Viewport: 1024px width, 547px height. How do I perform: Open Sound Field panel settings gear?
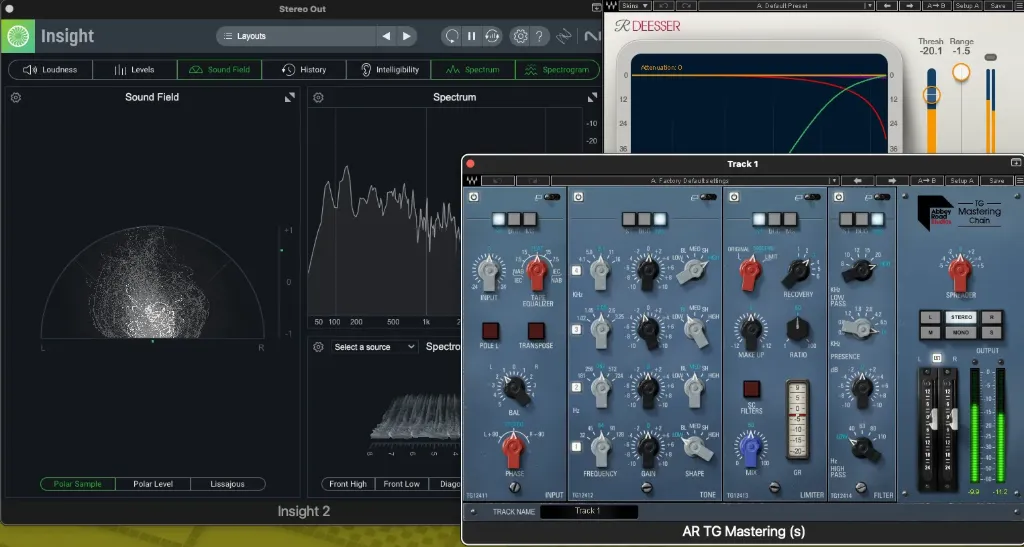click(16, 97)
